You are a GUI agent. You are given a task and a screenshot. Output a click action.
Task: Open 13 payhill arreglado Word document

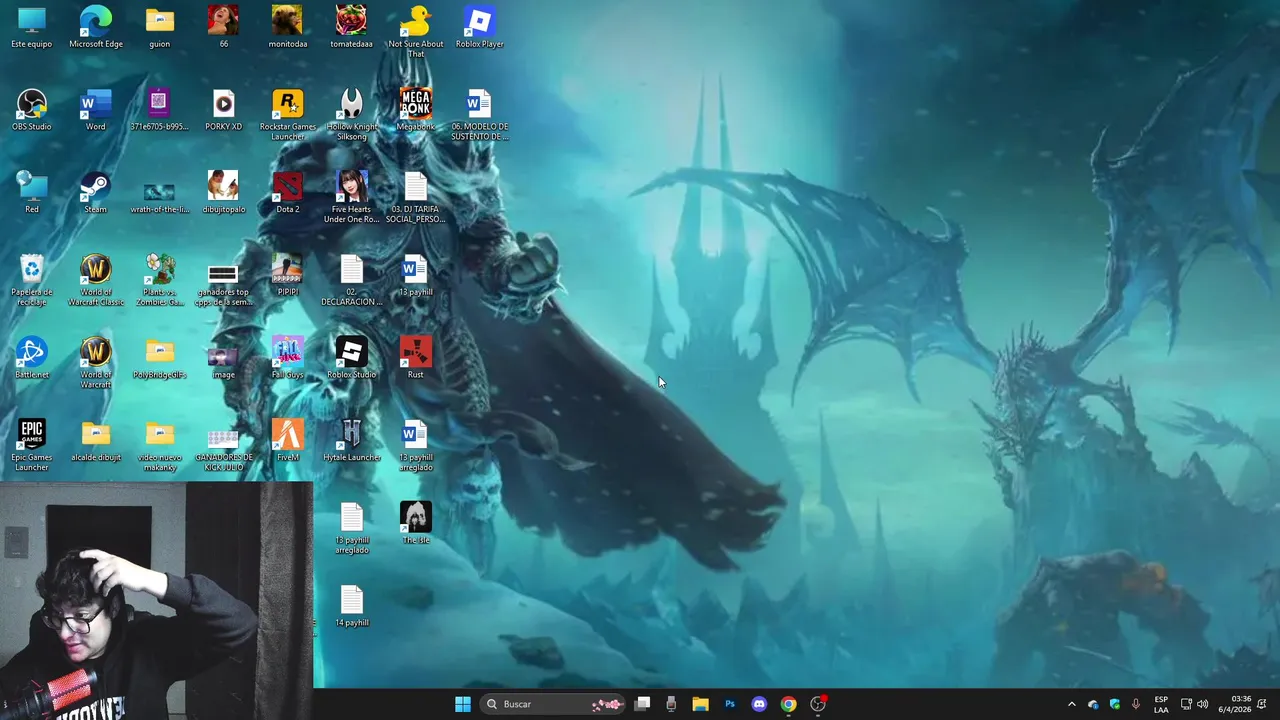[x=416, y=445]
